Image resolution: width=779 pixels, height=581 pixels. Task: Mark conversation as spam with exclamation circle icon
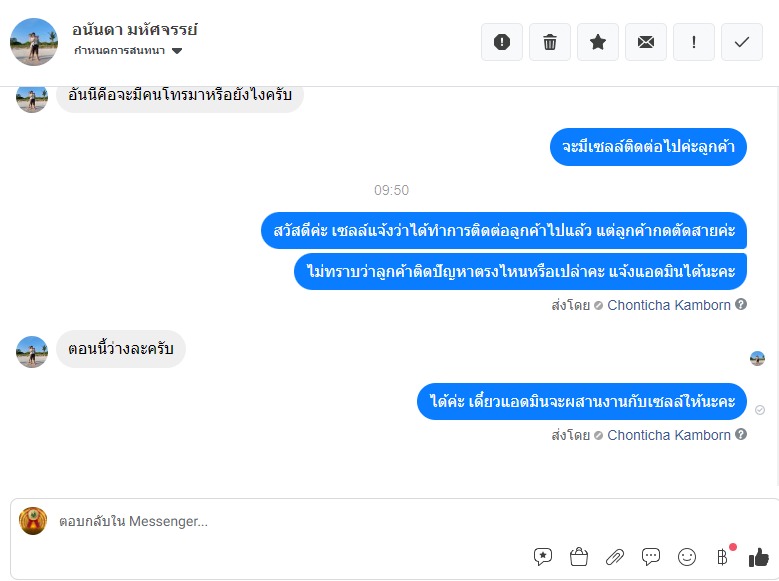pos(502,42)
